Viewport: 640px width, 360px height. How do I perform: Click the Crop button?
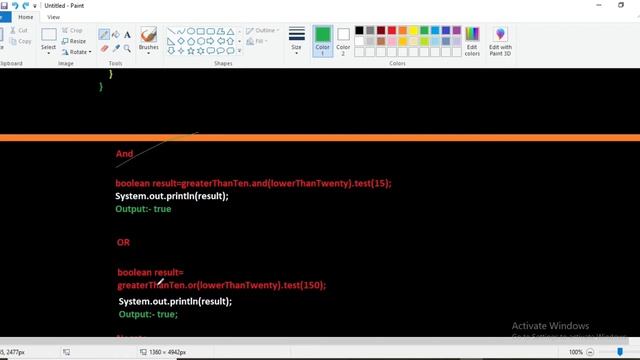point(72,31)
